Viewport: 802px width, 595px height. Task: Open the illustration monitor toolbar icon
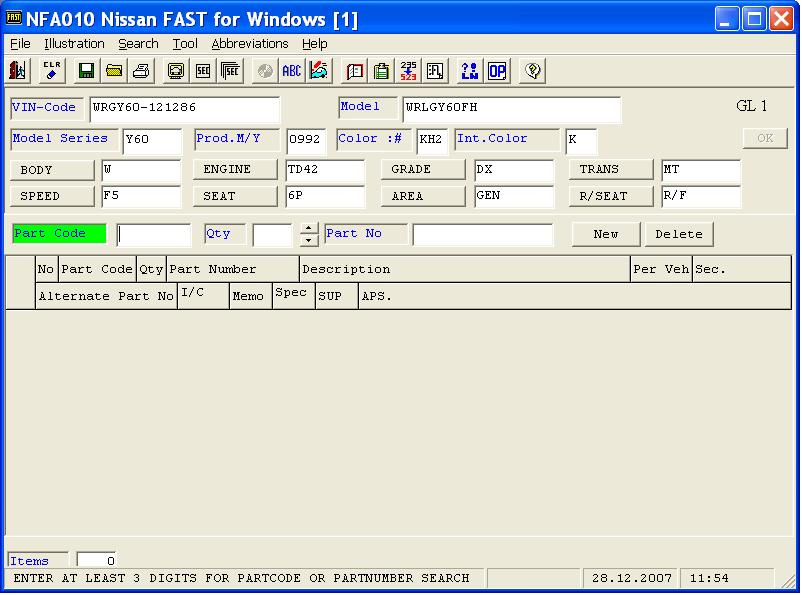175,71
